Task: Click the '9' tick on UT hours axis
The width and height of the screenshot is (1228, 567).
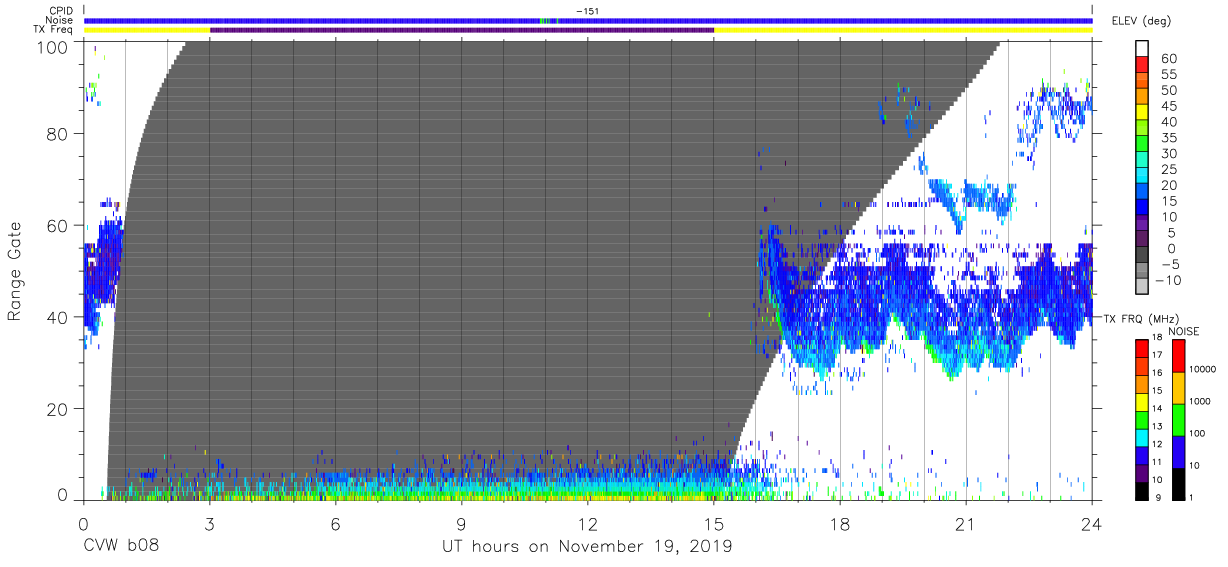Action: pyautogui.click(x=461, y=522)
